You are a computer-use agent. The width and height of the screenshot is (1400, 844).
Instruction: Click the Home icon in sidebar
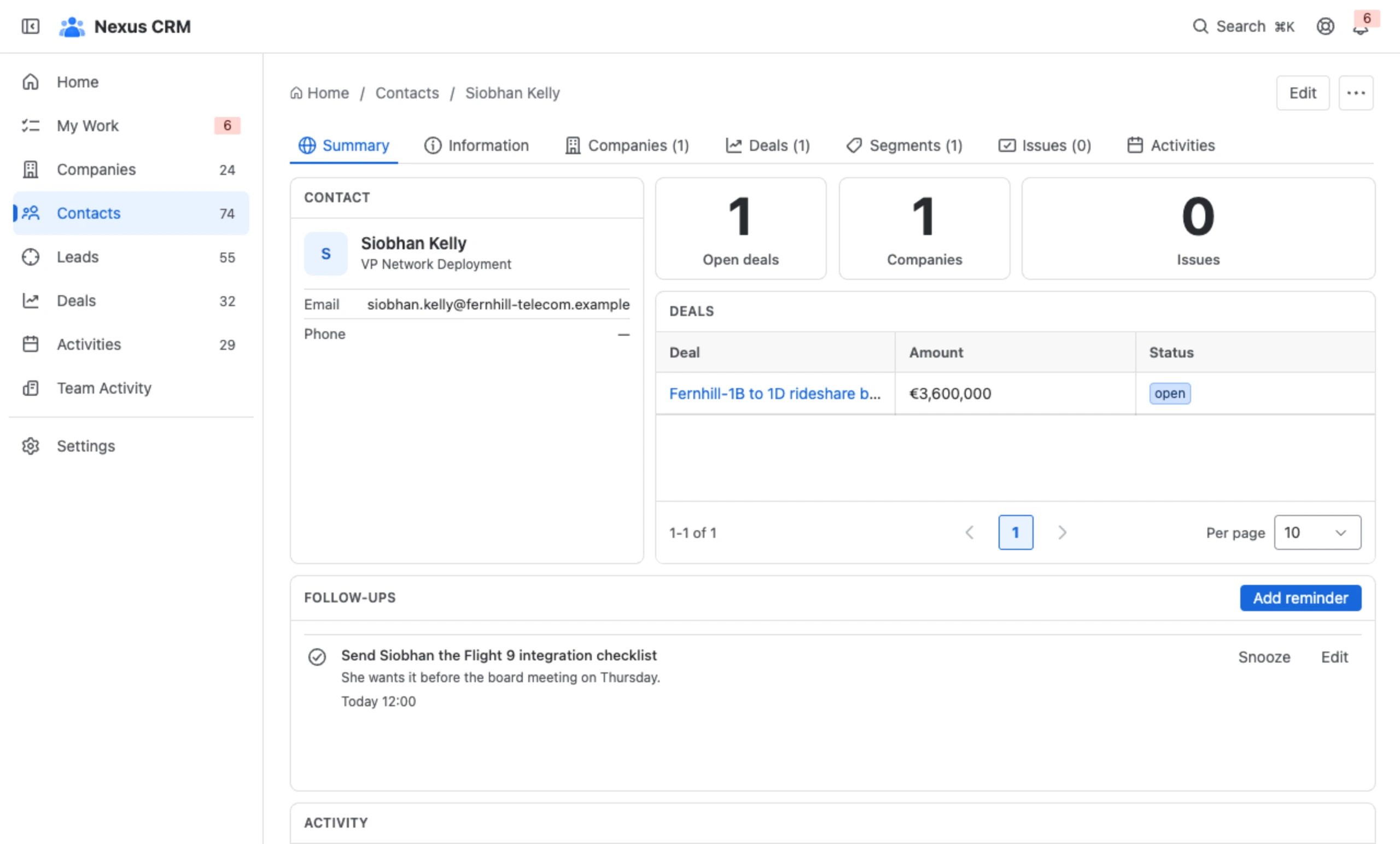coord(31,82)
